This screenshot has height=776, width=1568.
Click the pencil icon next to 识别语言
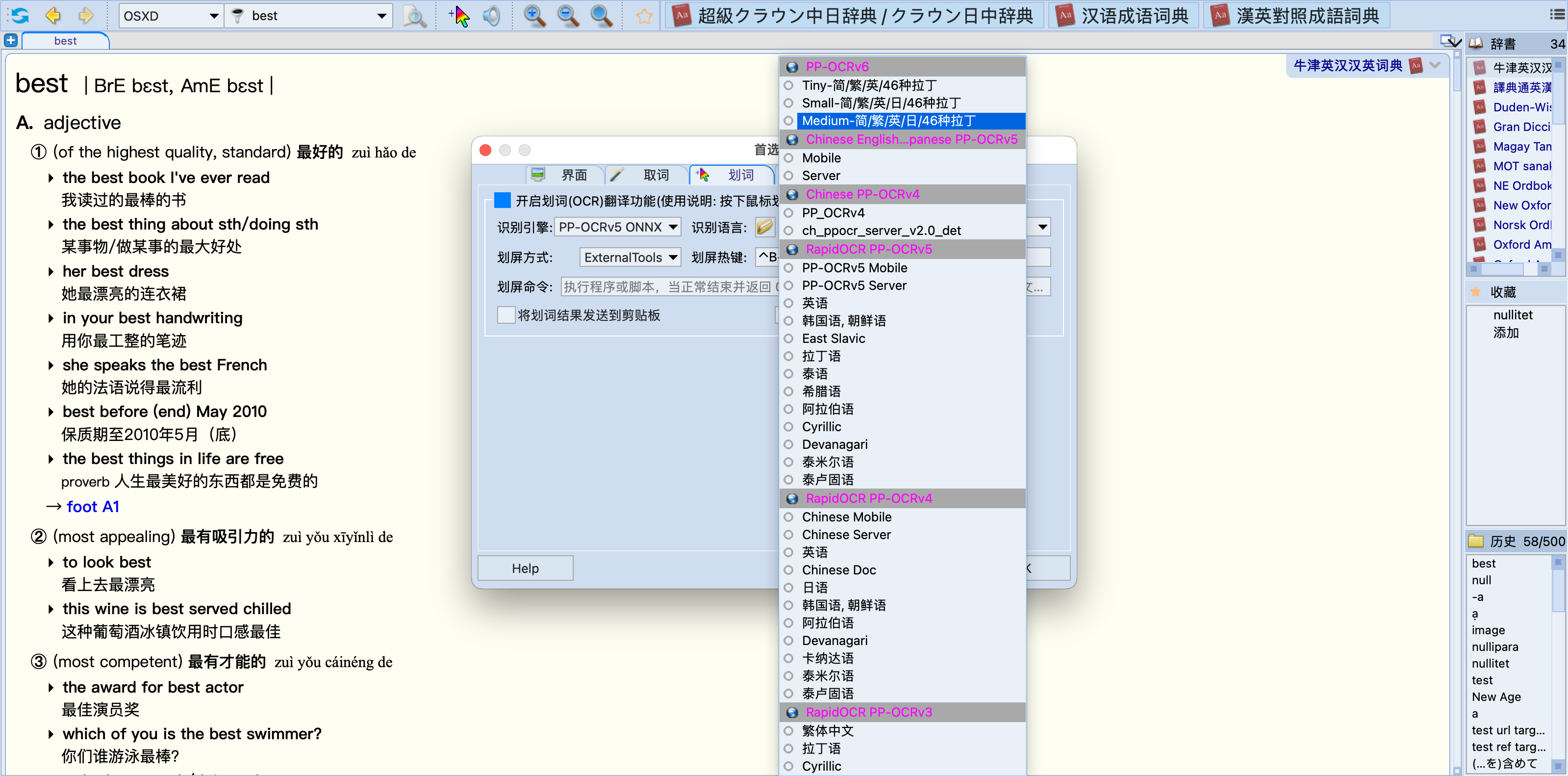(x=764, y=227)
